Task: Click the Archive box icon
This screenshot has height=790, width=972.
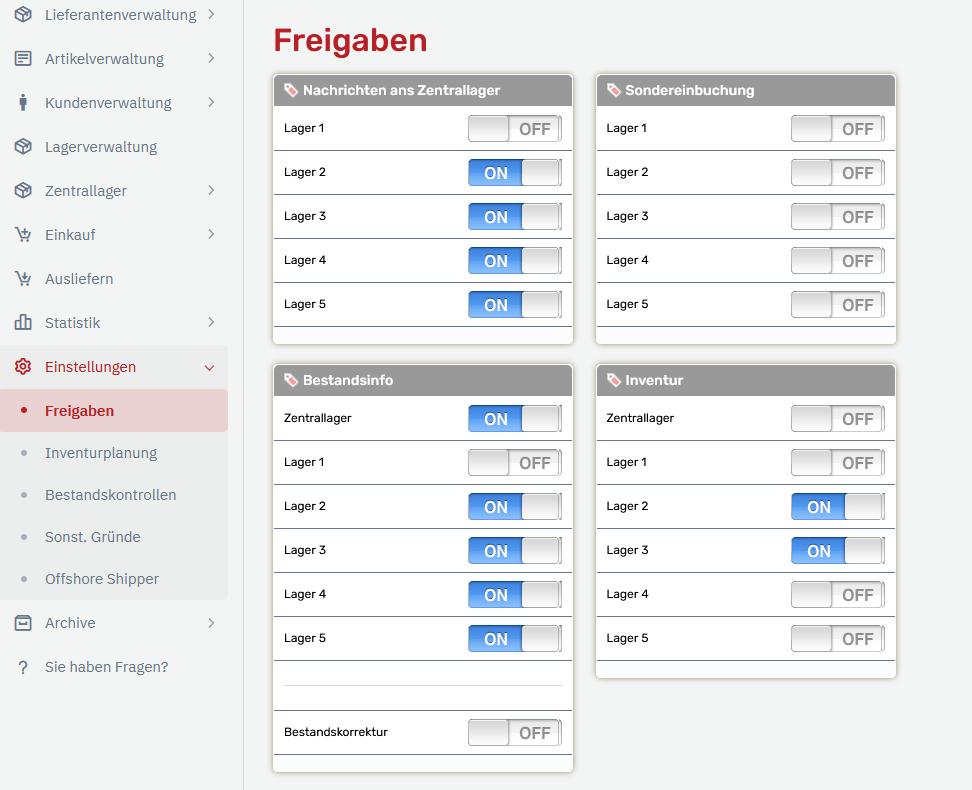Action: coord(23,623)
